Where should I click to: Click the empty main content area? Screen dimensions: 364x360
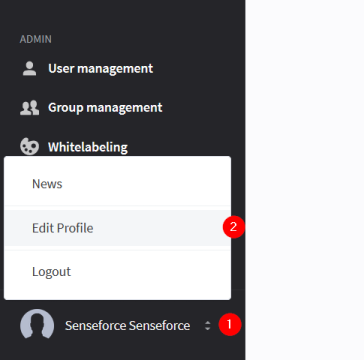click(305, 180)
